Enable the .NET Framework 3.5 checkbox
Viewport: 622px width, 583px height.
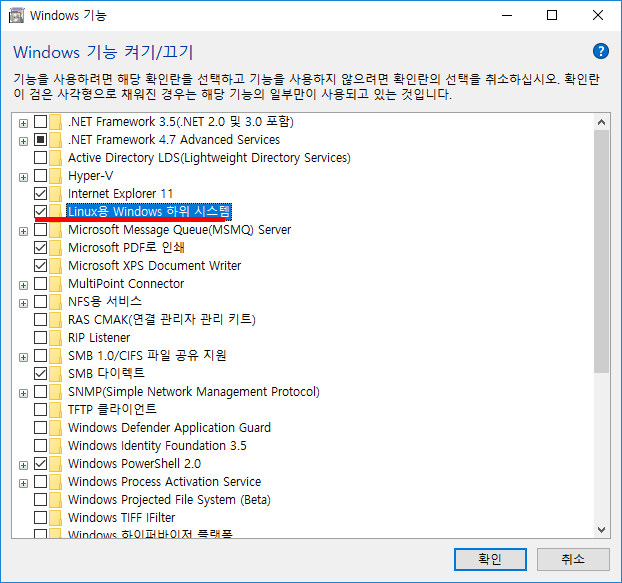tap(40, 121)
